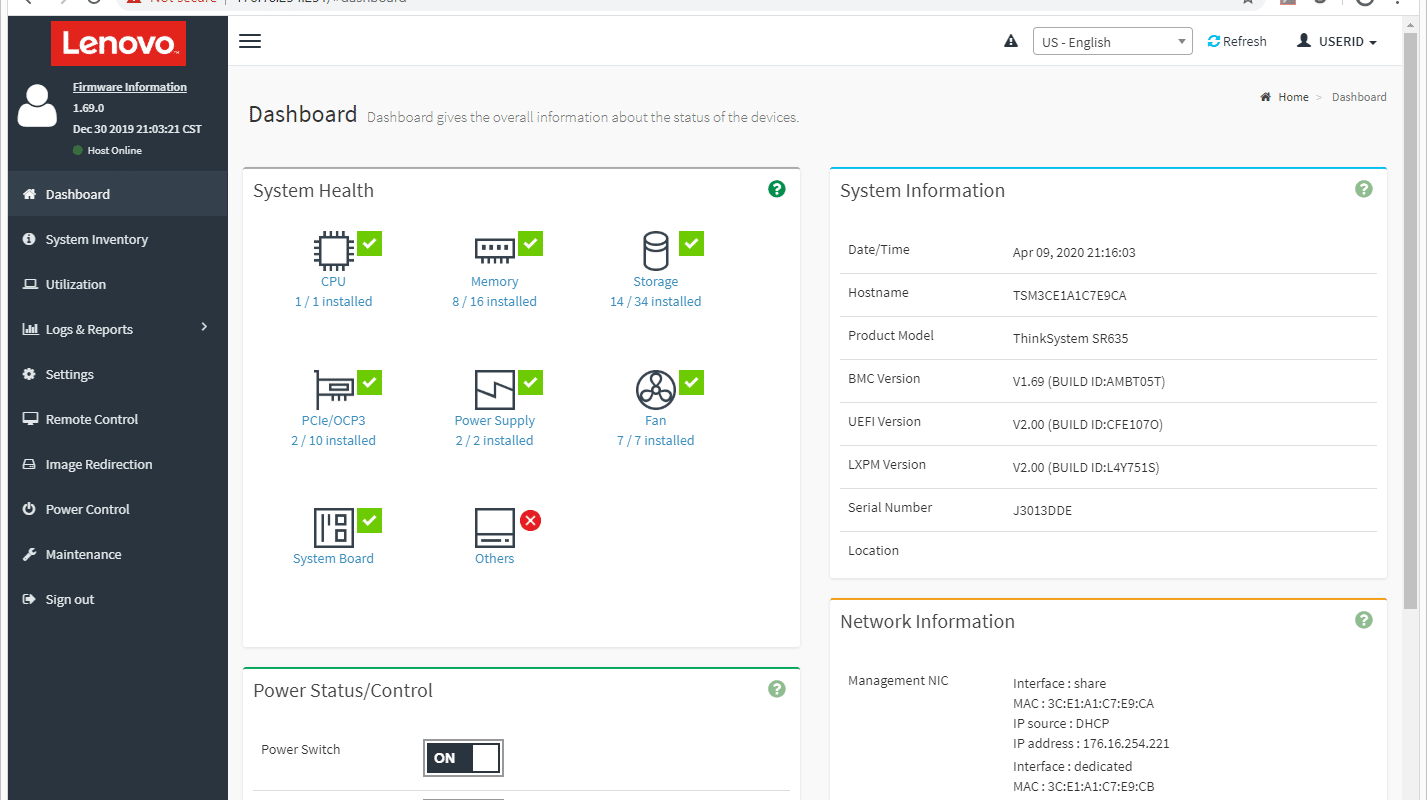Click the Power Supply icon
The width and height of the screenshot is (1427, 800).
[x=494, y=390]
